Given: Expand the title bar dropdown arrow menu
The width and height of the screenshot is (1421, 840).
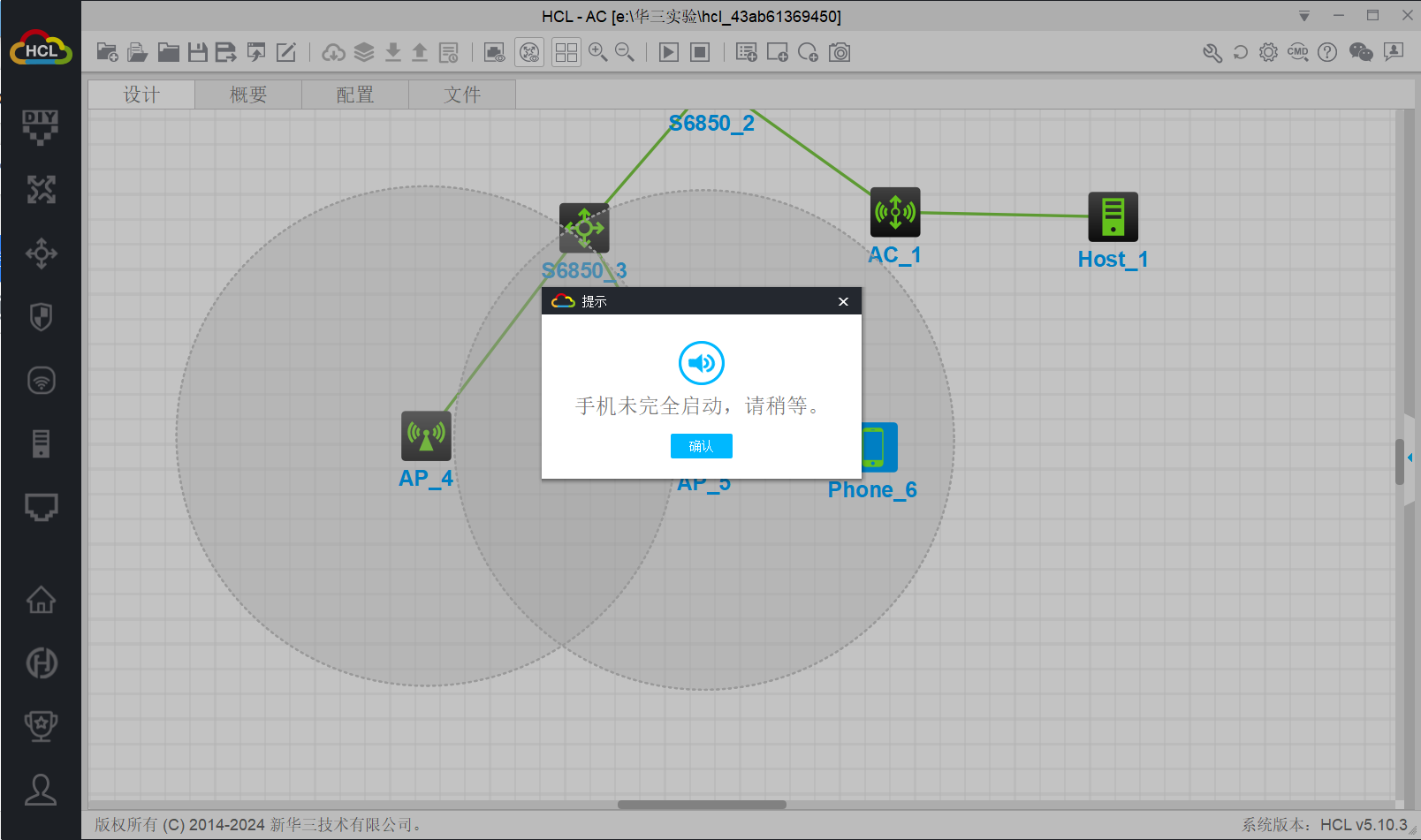Looking at the screenshot, I should (x=1304, y=16).
